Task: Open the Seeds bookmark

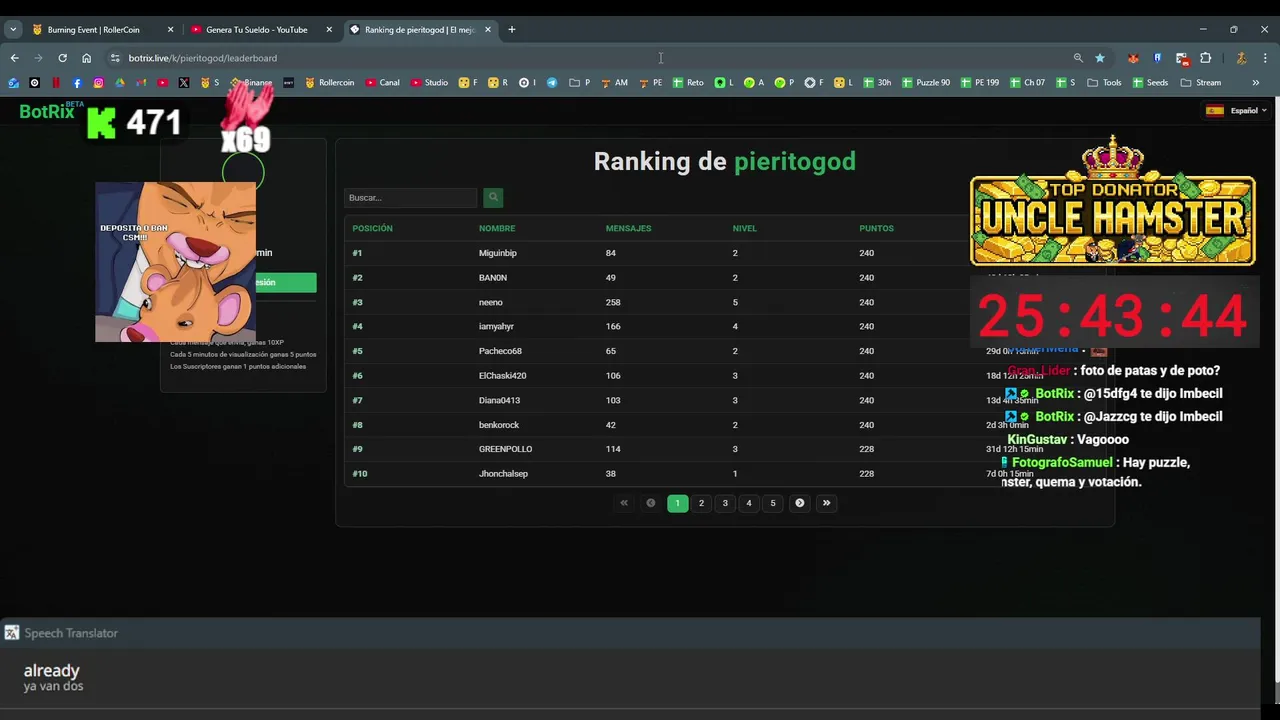Action: 1150,83
